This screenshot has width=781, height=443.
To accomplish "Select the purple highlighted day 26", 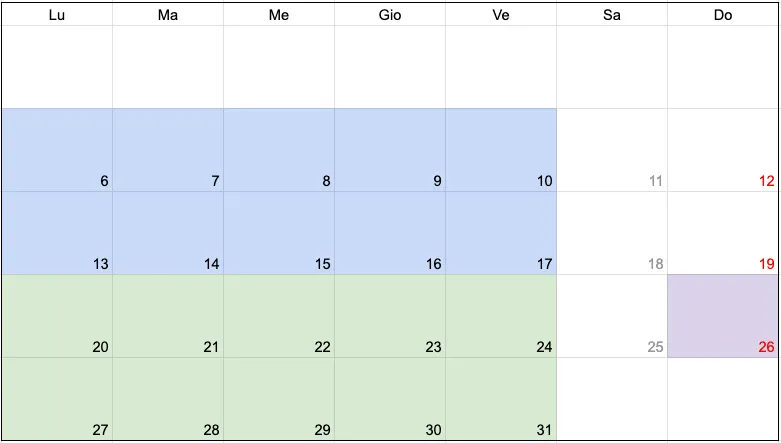I will pos(723,316).
